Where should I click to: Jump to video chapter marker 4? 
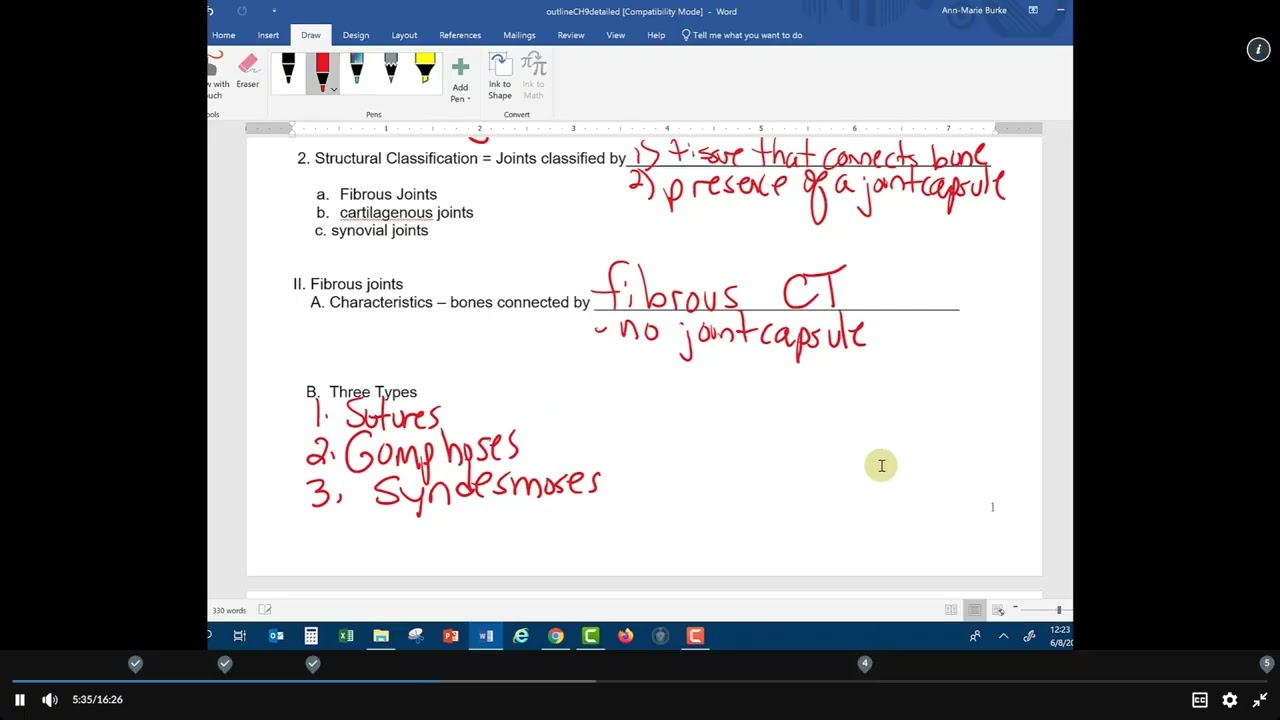[x=865, y=663]
